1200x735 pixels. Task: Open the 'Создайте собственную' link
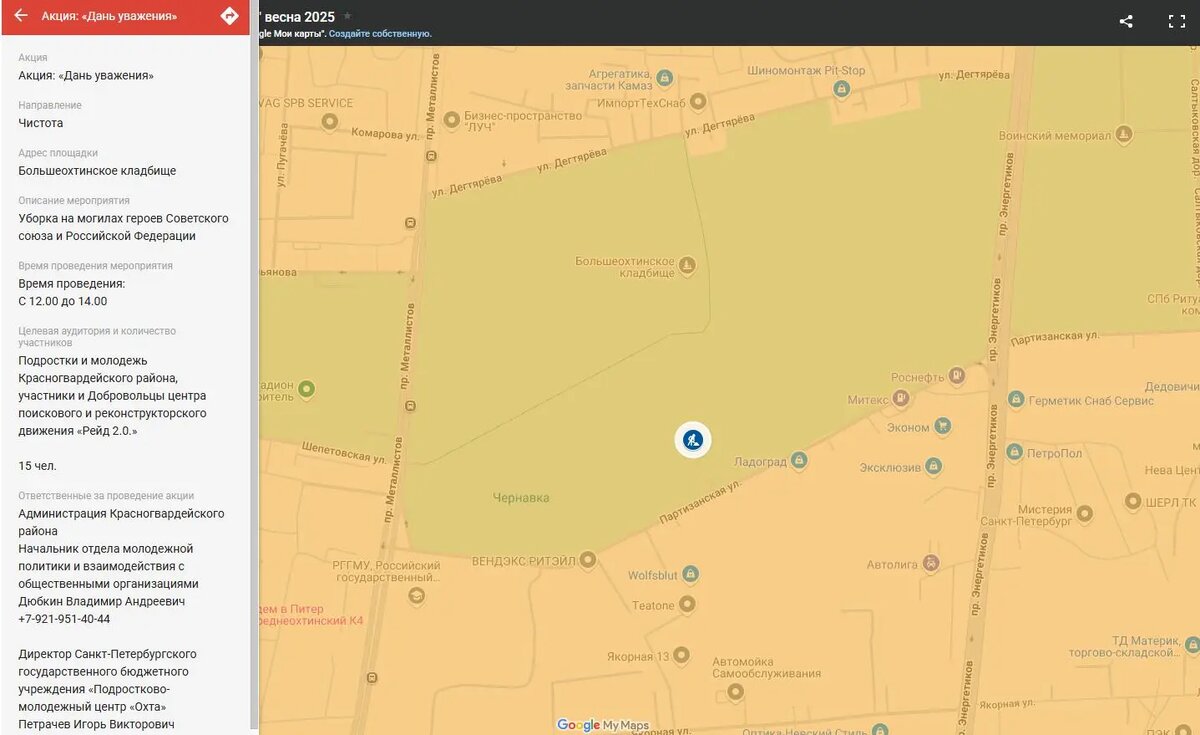(380, 33)
